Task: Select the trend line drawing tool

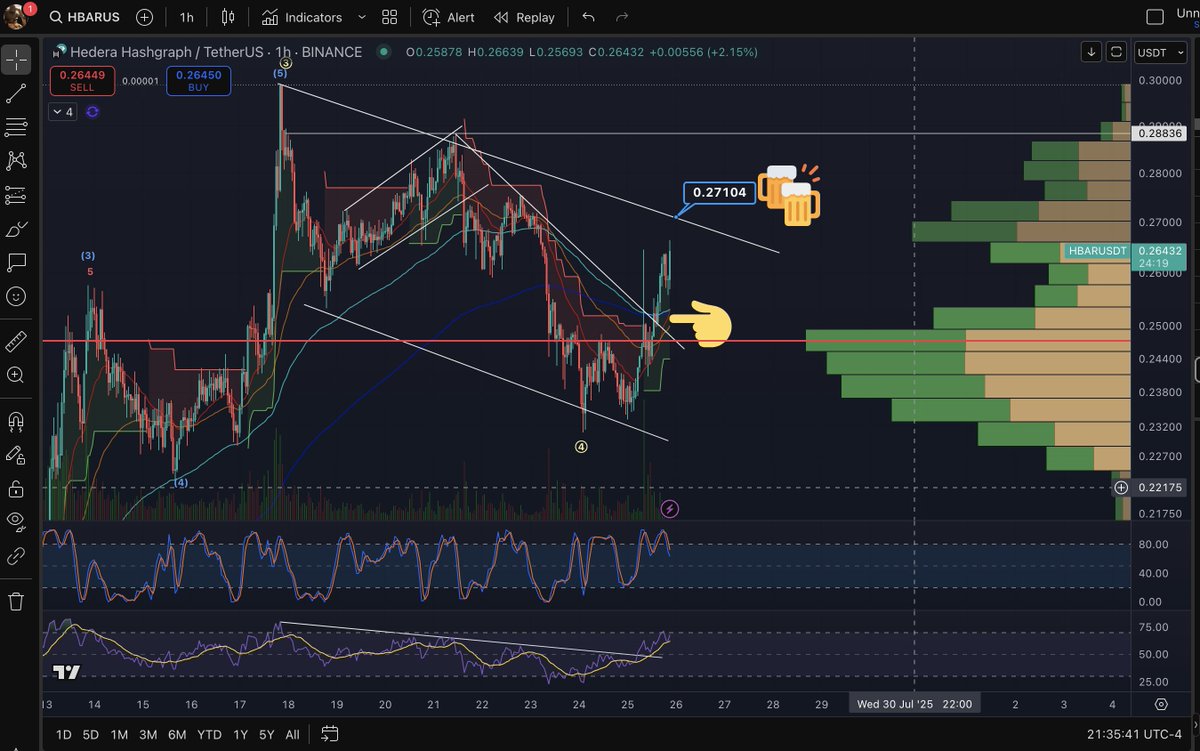Action: point(16,94)
